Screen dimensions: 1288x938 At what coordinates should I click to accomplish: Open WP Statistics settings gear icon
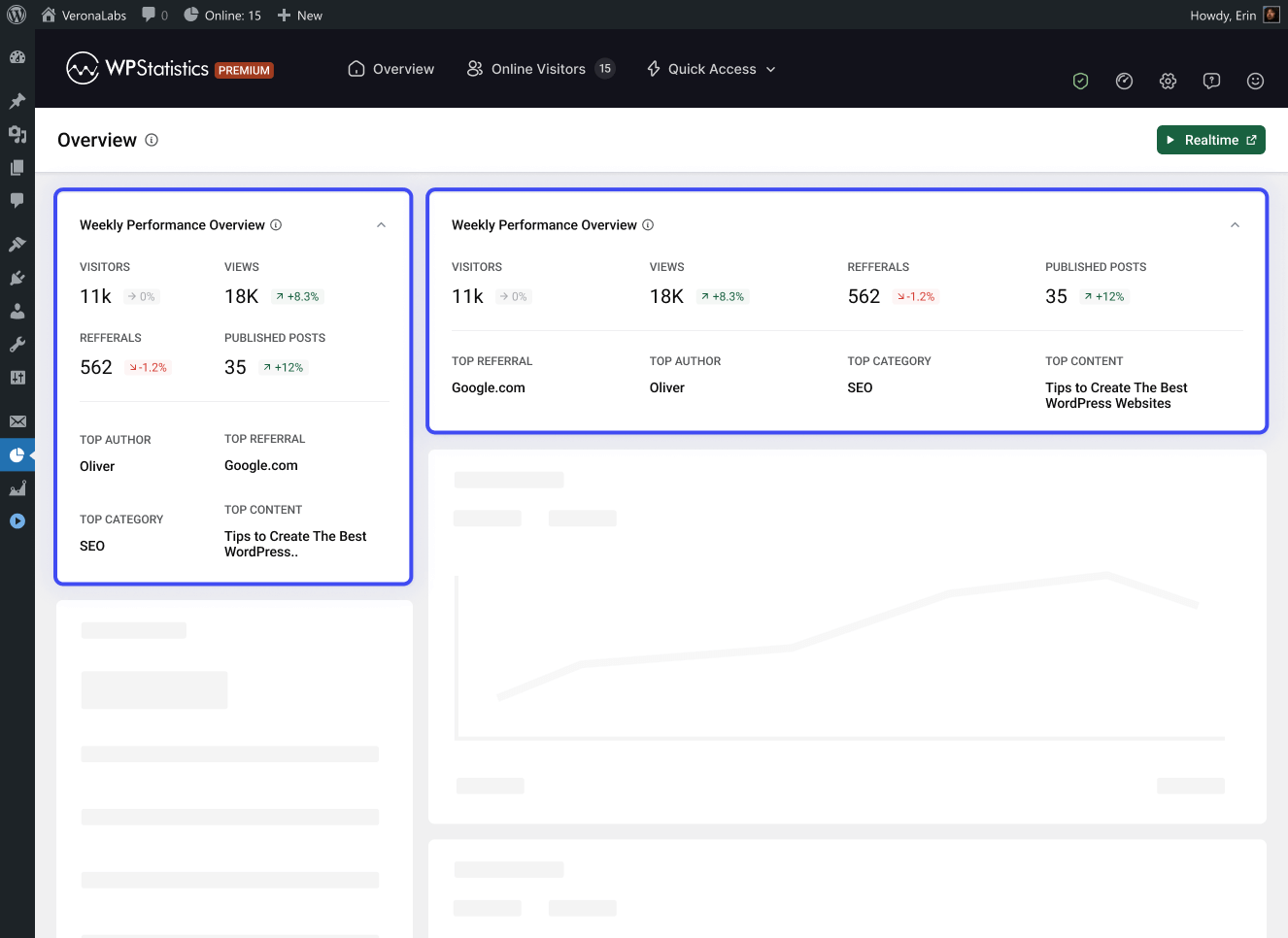click(x=1168, y=82)
